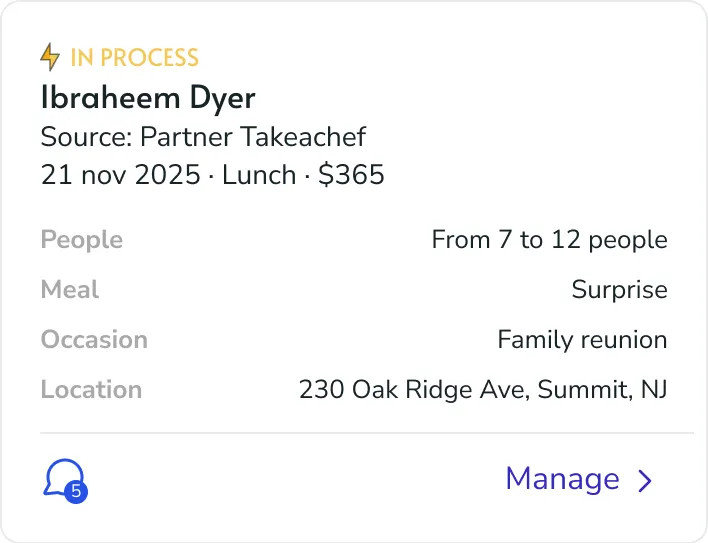This screenshot has width=708, height=543.
Task: Click the Location row label
Action: (91, 390)
